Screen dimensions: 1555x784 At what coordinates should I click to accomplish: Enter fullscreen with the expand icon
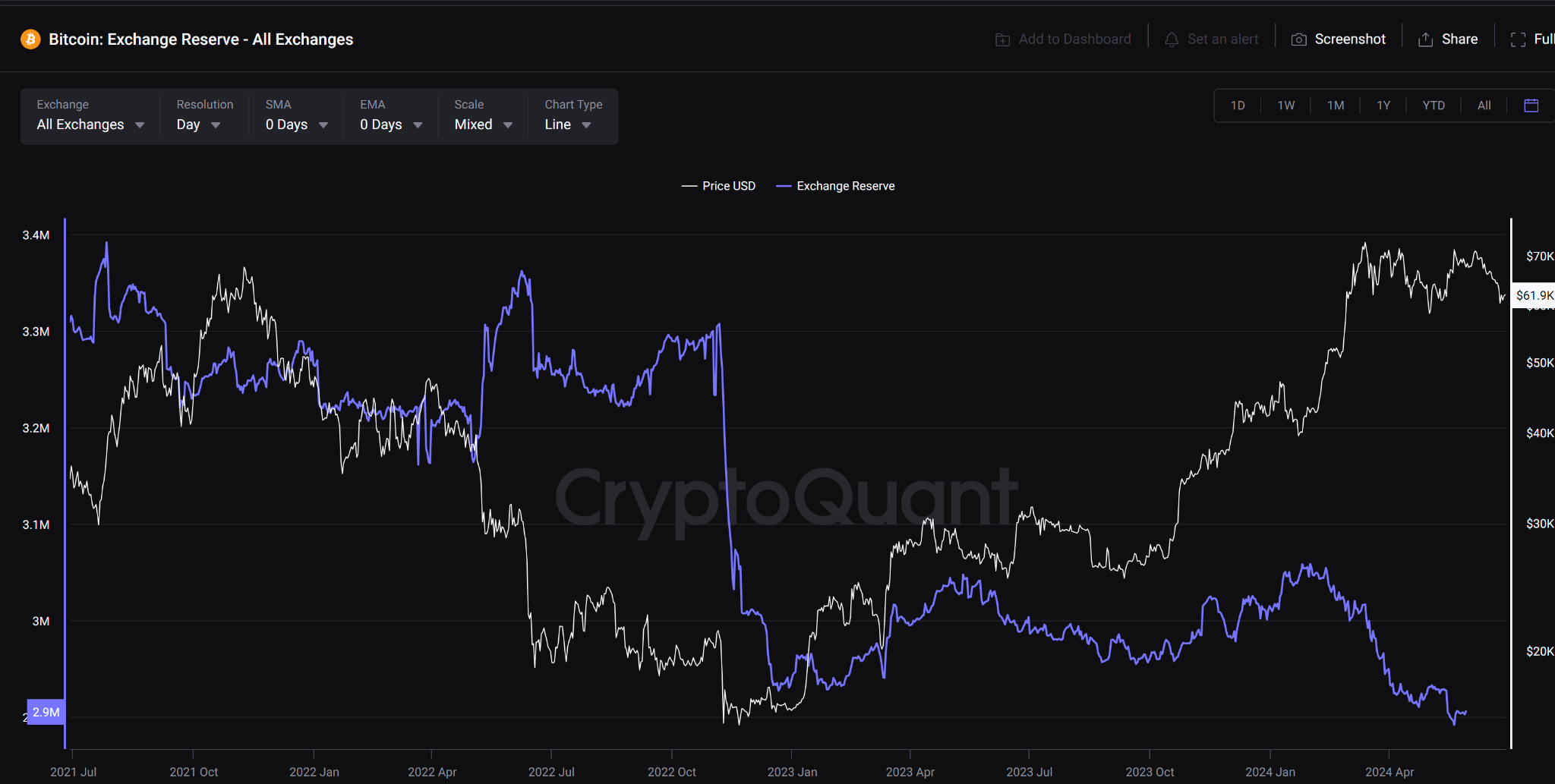pyautogui.click(x=1518, y=39)
